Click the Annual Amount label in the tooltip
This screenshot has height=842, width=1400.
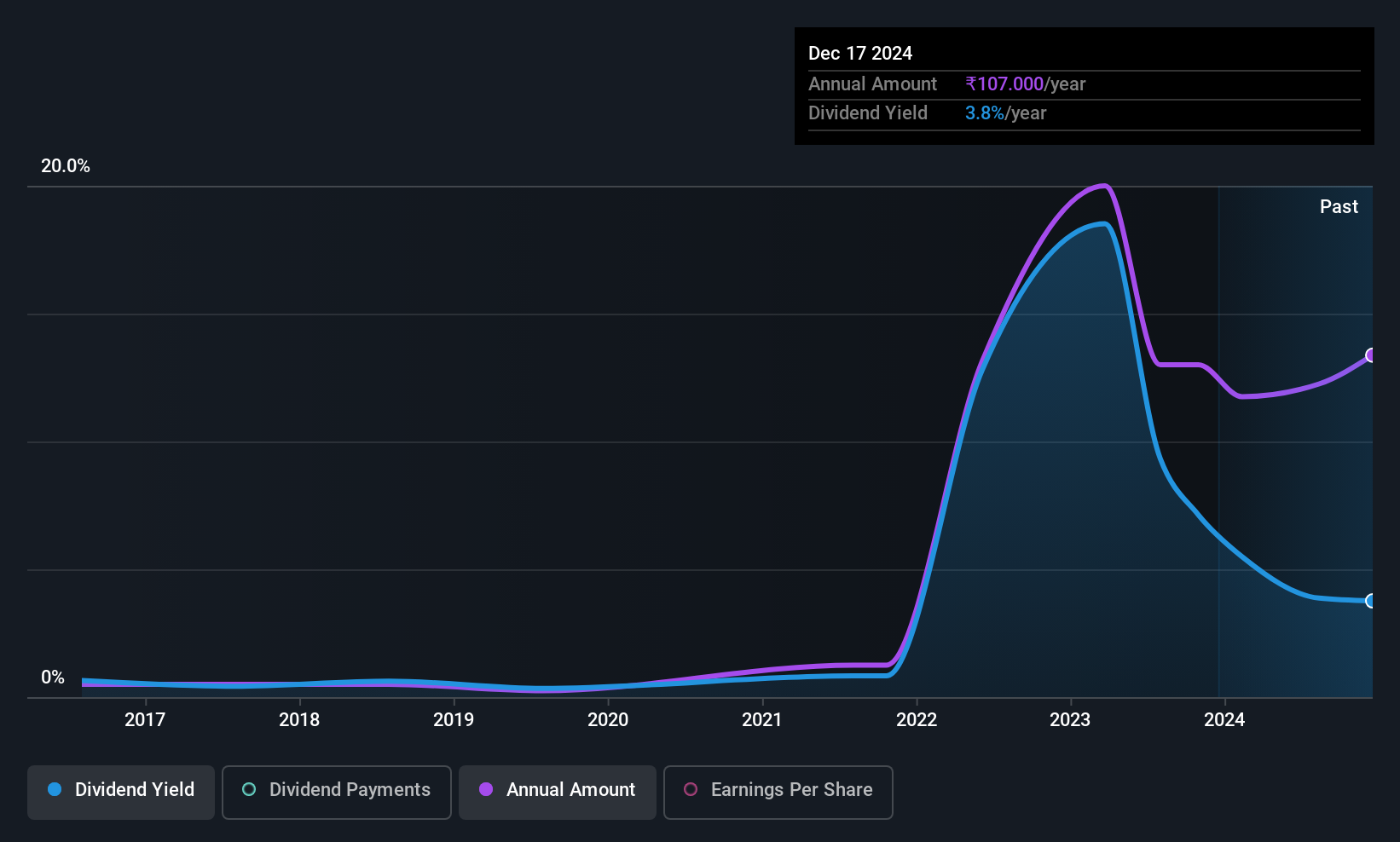click(872, 84)
